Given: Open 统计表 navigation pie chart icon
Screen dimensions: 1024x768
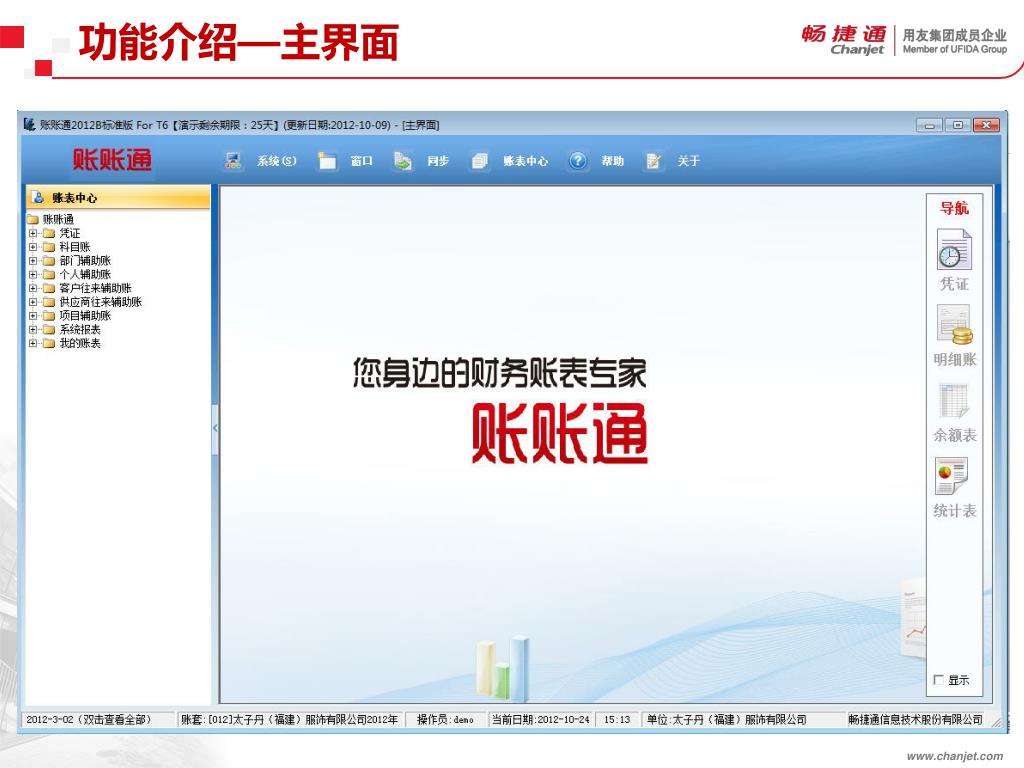Looking at the screenshot, I should click(x=952, y=476).
